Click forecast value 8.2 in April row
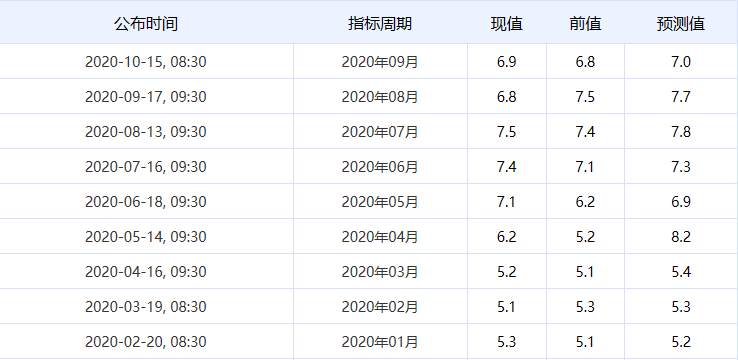 [681, 237]
